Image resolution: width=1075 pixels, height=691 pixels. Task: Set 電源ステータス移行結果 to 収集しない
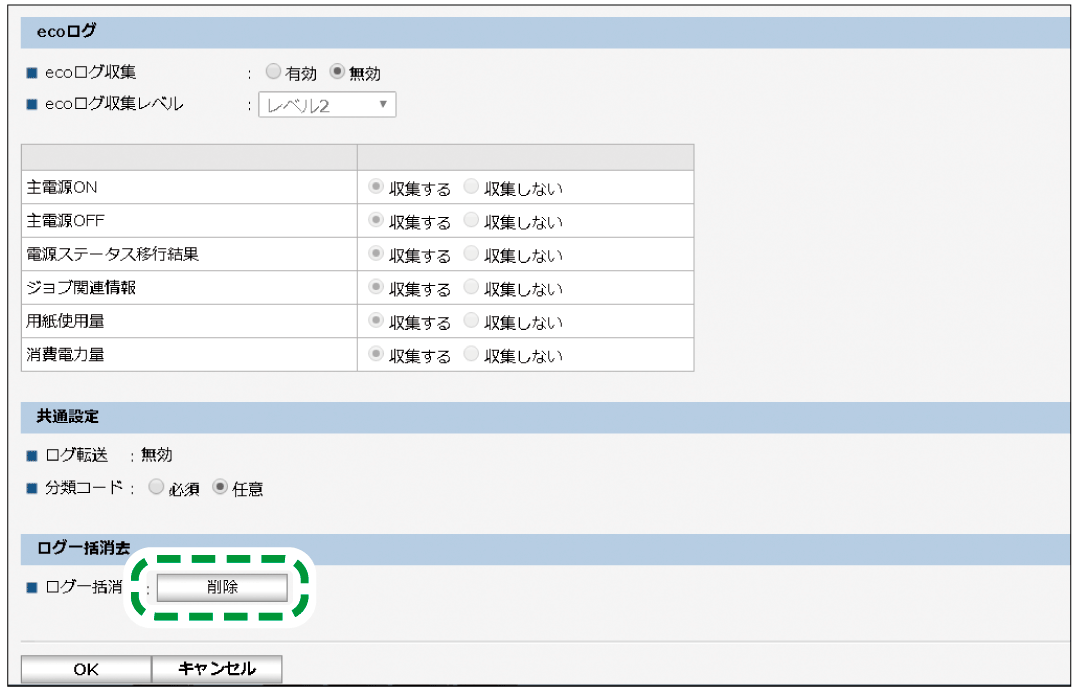[x=472, y=254]
